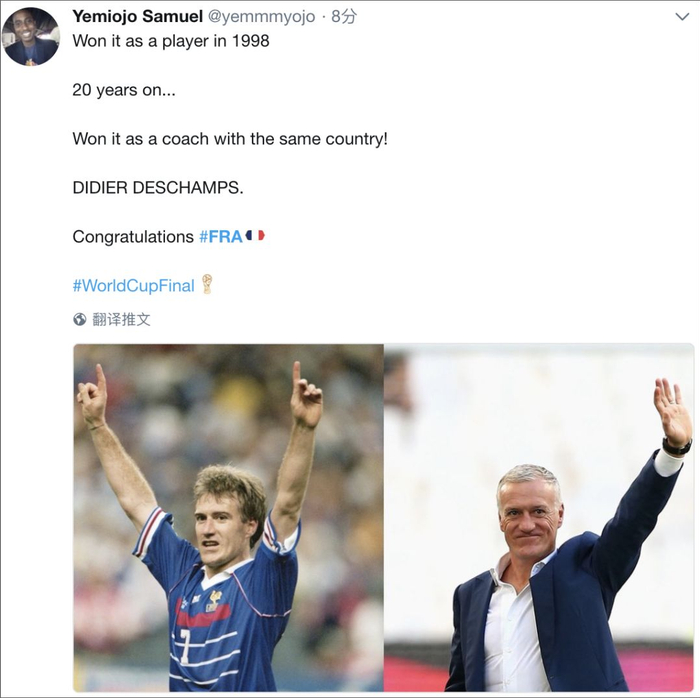Click the 8分 timestamp

point(344,16)
